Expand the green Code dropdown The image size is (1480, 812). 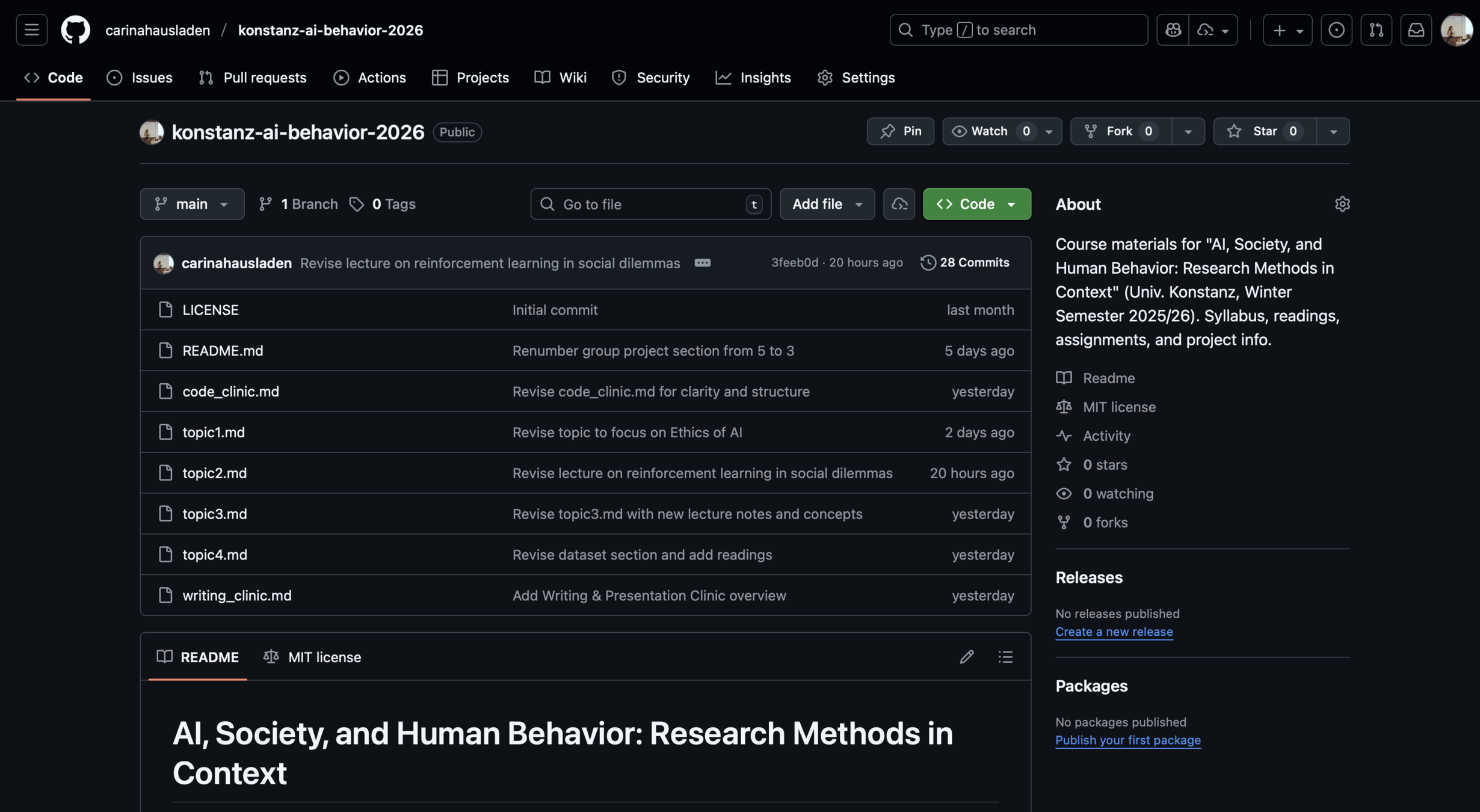click(976, 205)
